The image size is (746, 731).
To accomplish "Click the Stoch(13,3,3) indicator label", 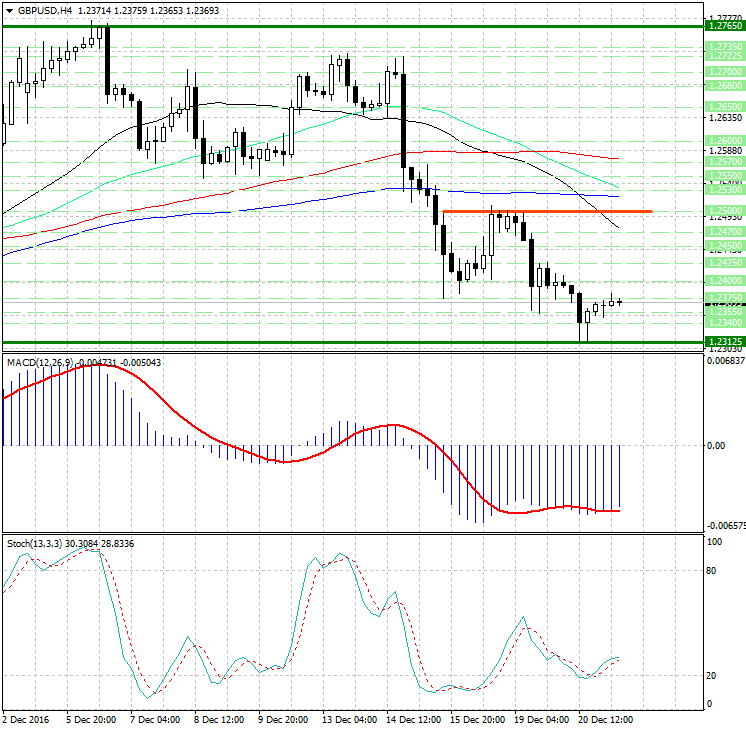I will point(34,543).
